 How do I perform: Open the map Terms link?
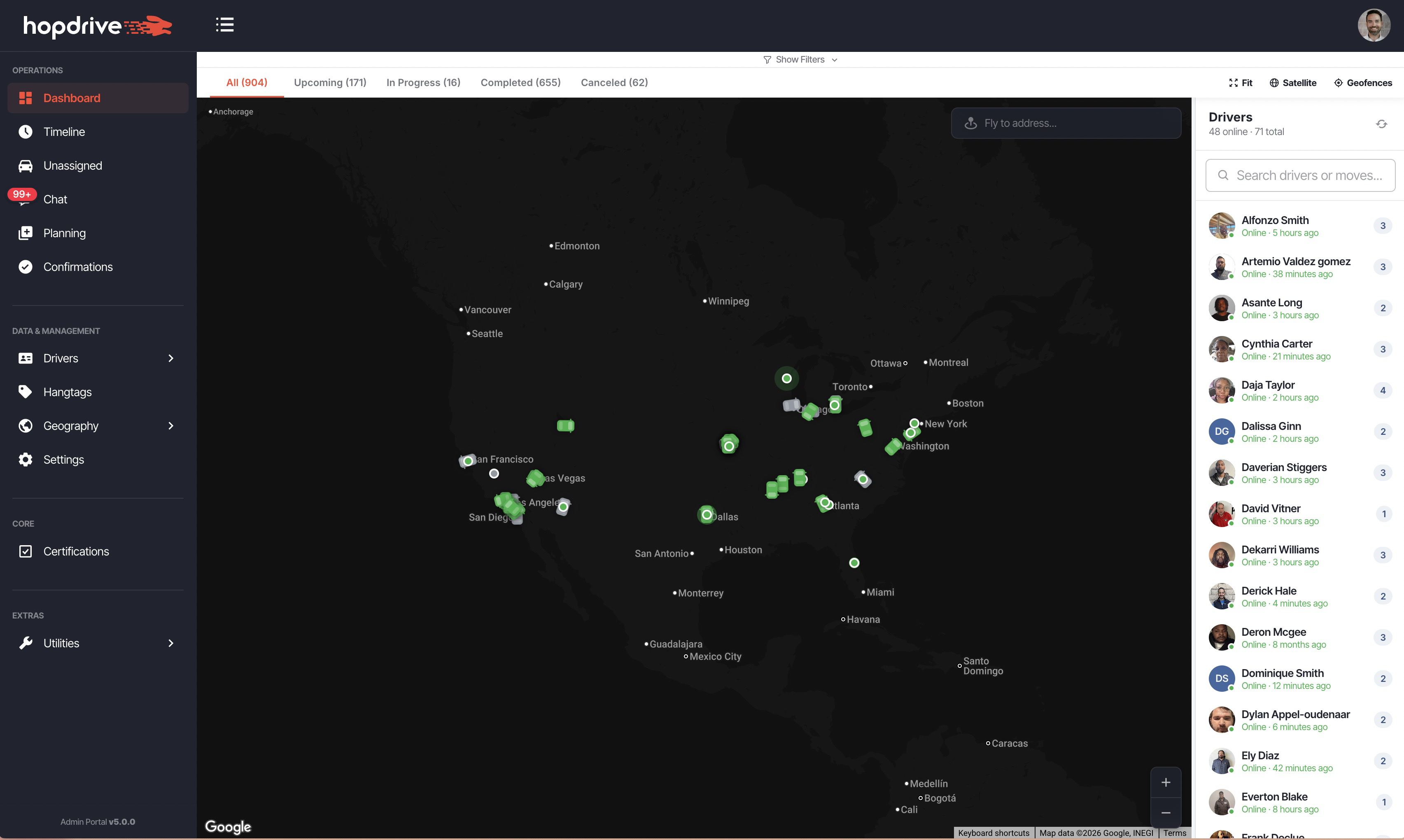[x=1174, y=833]
